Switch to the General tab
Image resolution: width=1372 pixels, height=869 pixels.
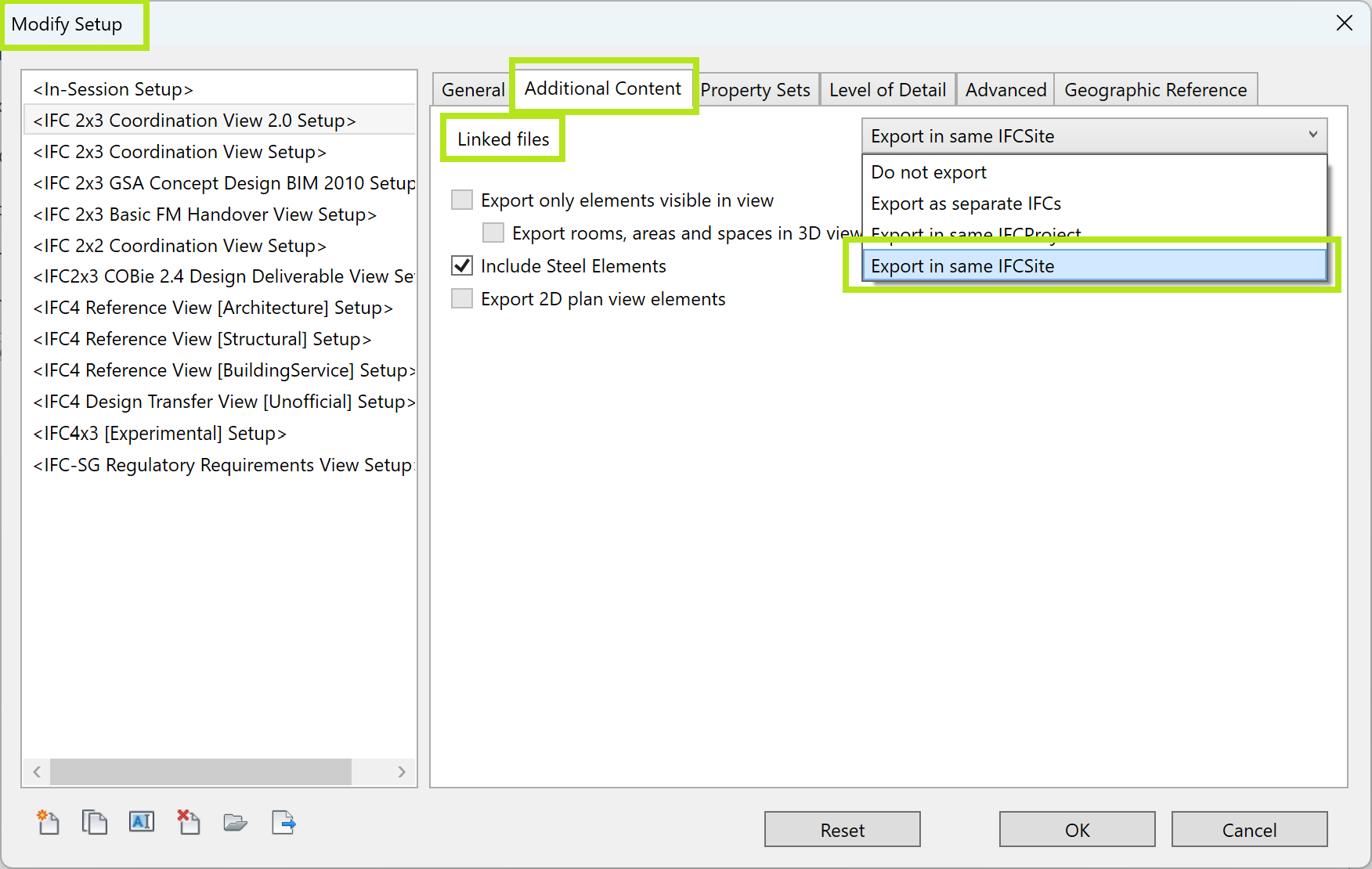click(473, 90)
